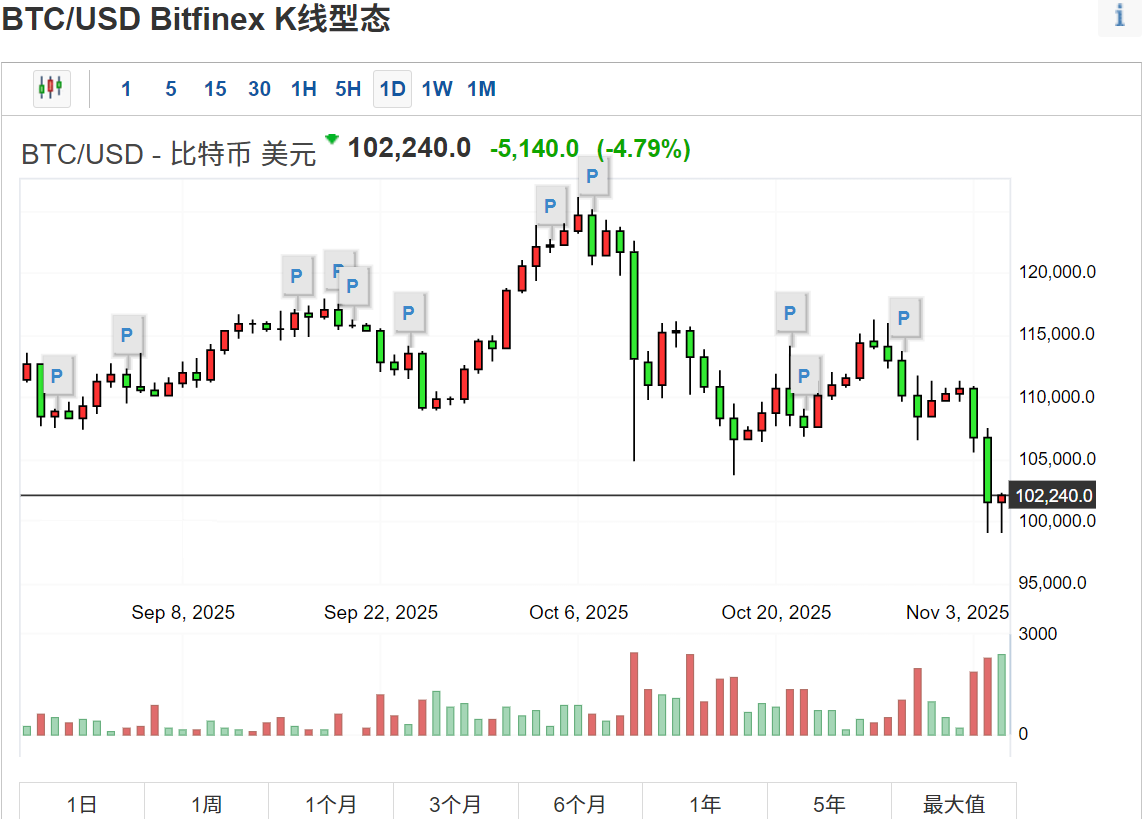Image resolution: width=1148 pixels, height=819 pixels.
Task: Switch to the 1M timeframe tab
Action: tap(481, 89)
